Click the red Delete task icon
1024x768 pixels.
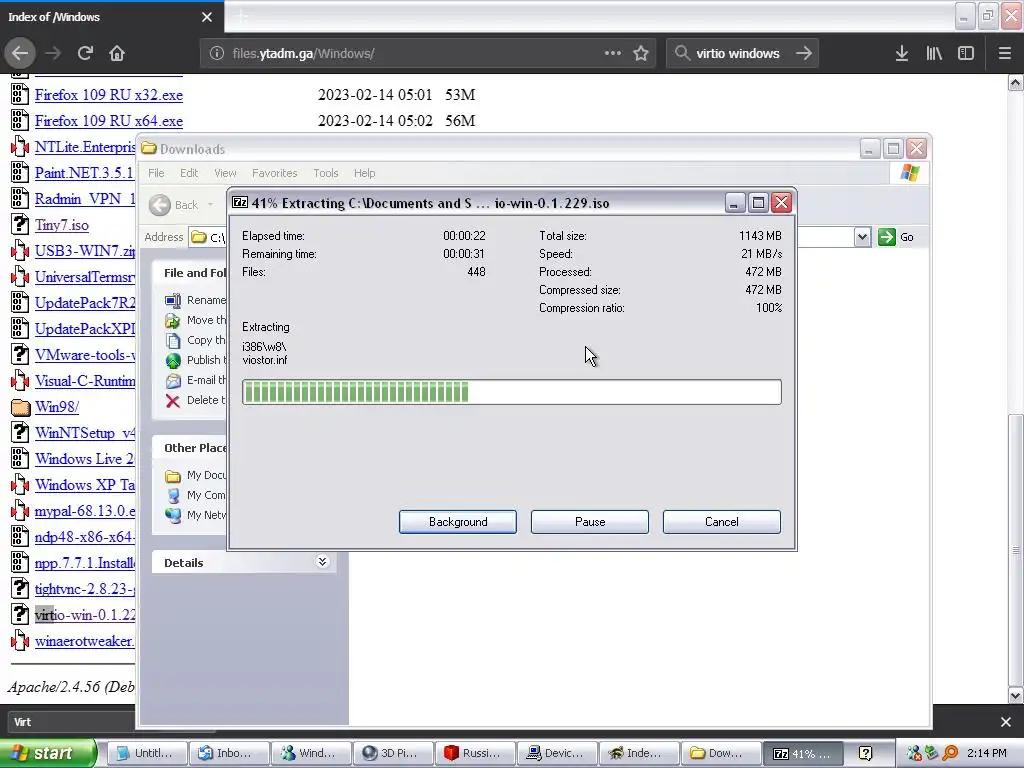pyautogui.click(x=172, y=401)
